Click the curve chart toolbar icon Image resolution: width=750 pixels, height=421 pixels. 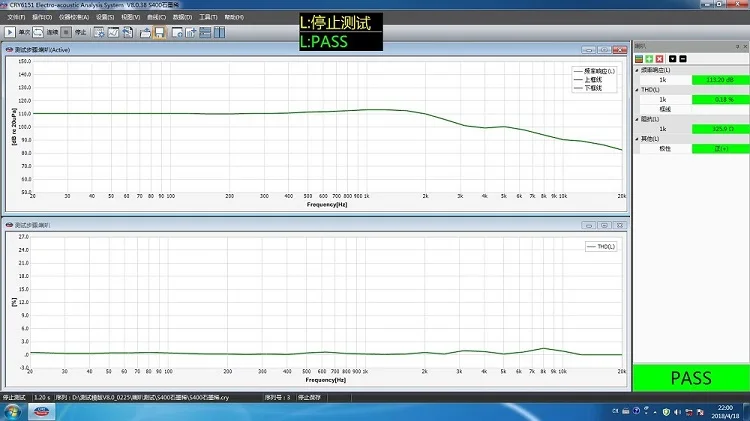coord(113,32)
